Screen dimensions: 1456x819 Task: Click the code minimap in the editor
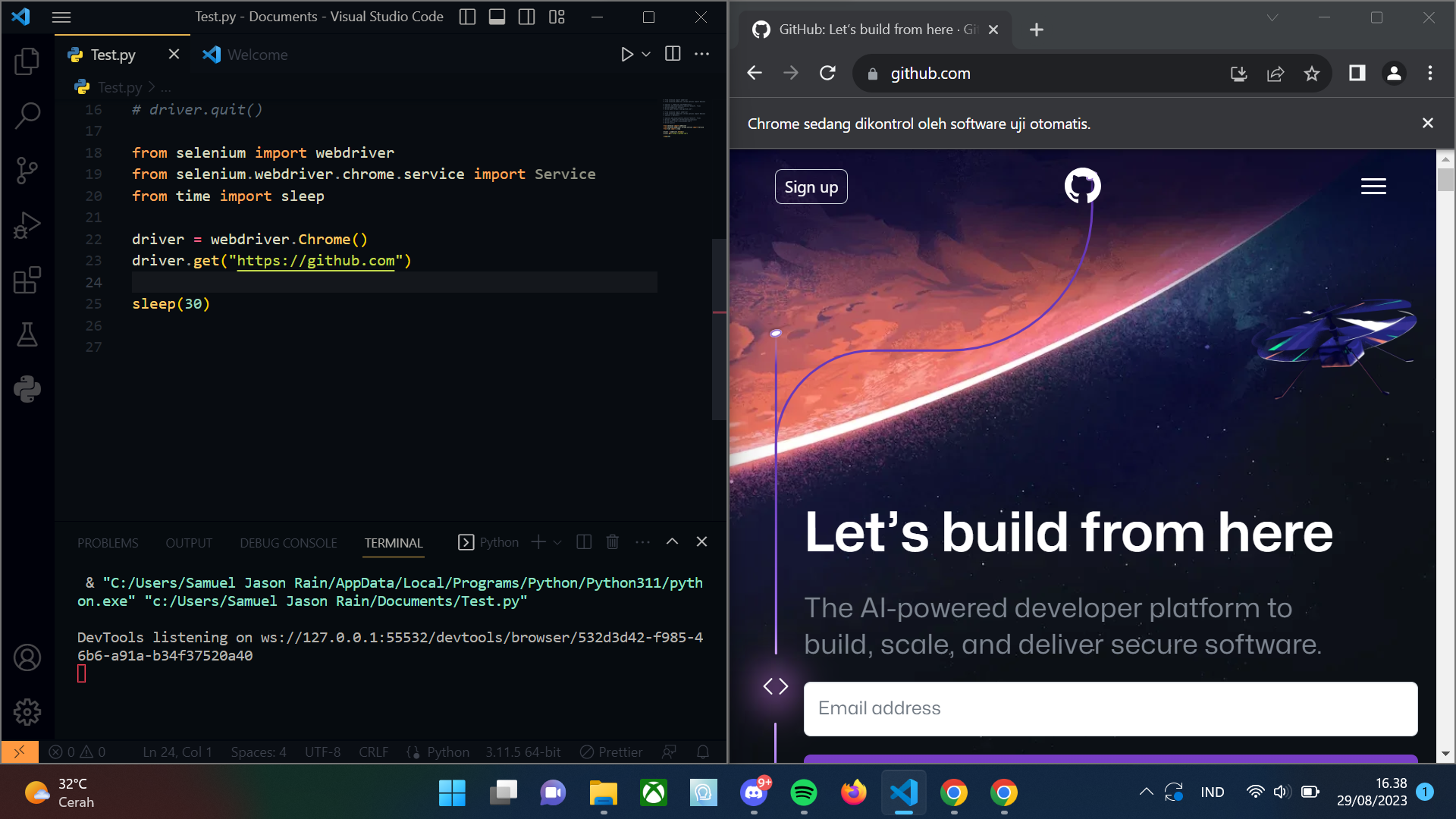[684, 118]
